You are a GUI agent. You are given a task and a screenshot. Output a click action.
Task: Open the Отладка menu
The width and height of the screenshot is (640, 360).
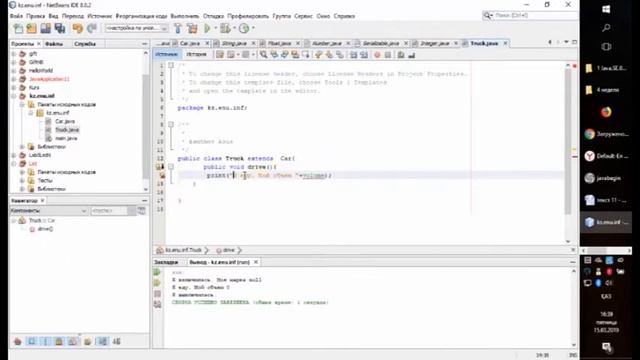[213, 16]
